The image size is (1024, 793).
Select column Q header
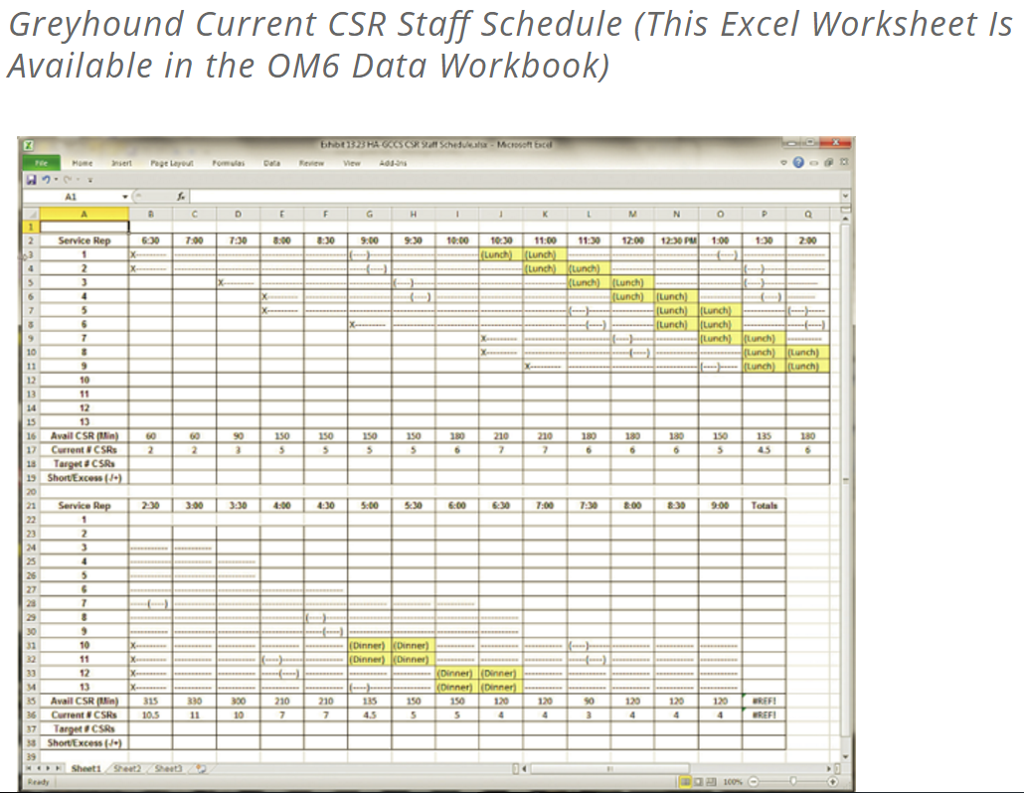[x=808, y=214]
